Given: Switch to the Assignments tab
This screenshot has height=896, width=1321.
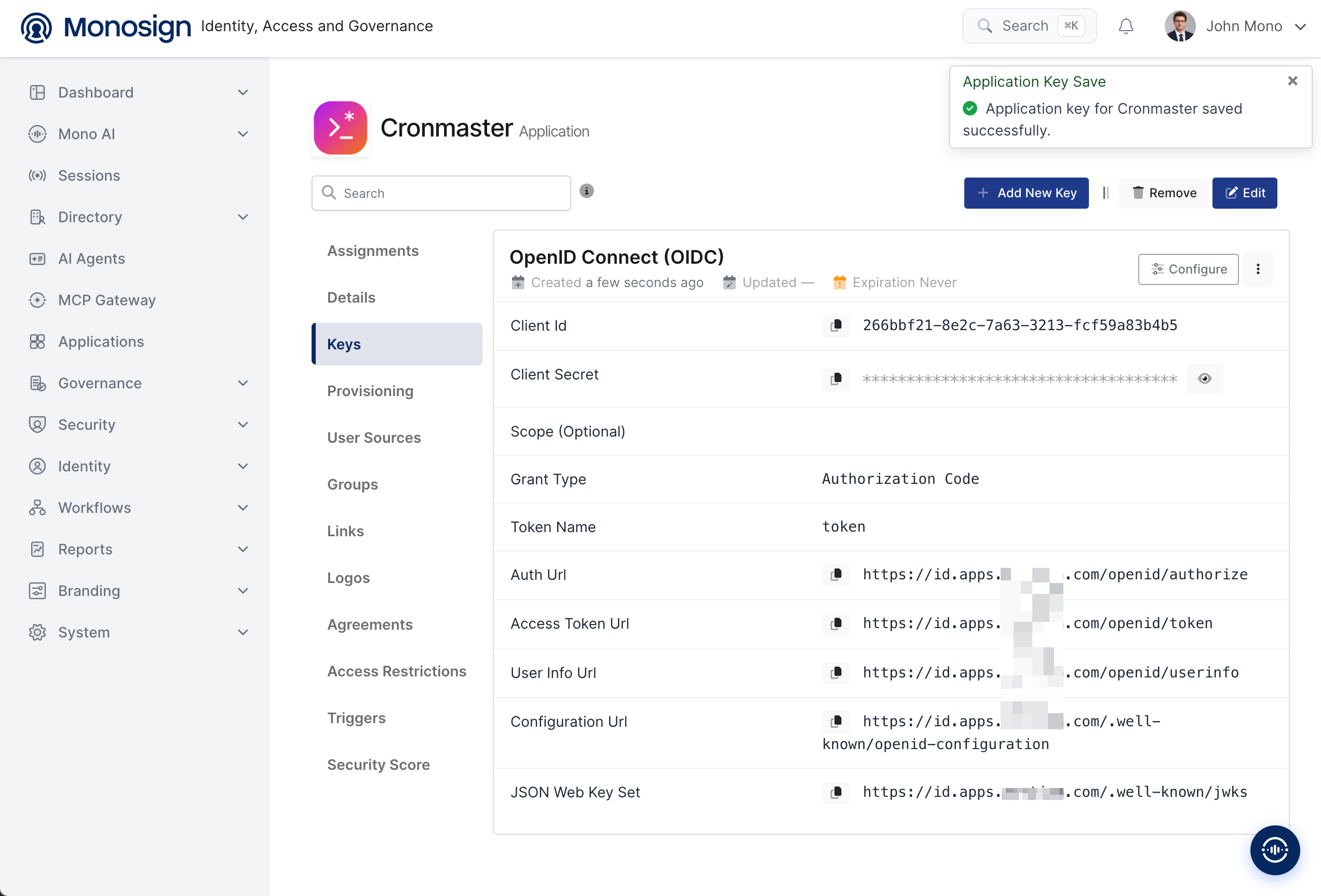Looking at the screenshot, I should coord(372,251).
